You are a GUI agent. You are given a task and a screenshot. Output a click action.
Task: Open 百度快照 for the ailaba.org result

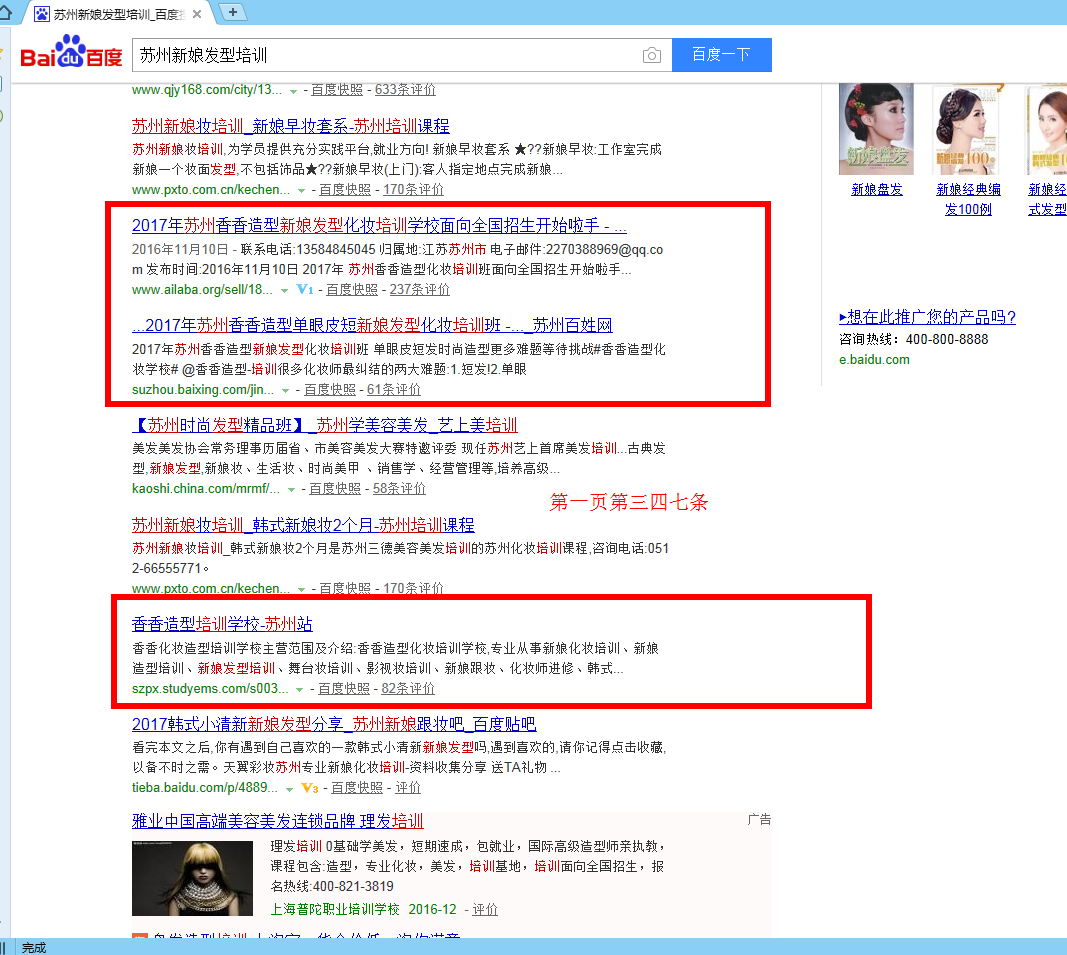click(x=352, y=290)
